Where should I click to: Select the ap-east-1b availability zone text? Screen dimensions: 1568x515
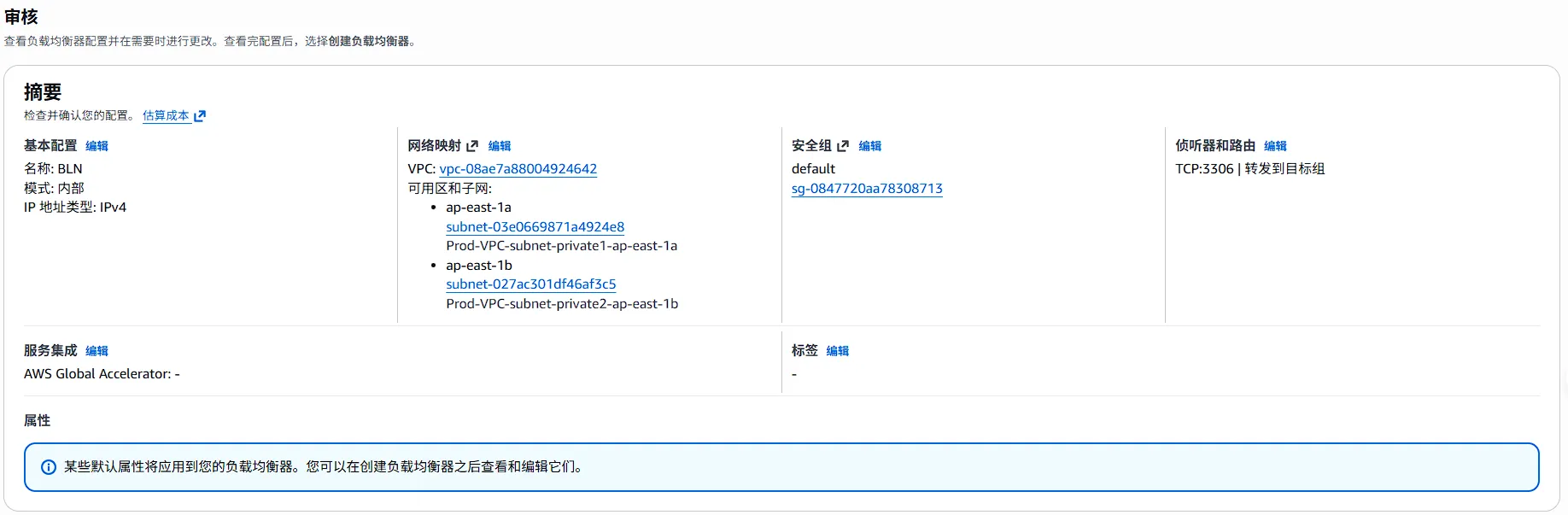click(479, 266)
